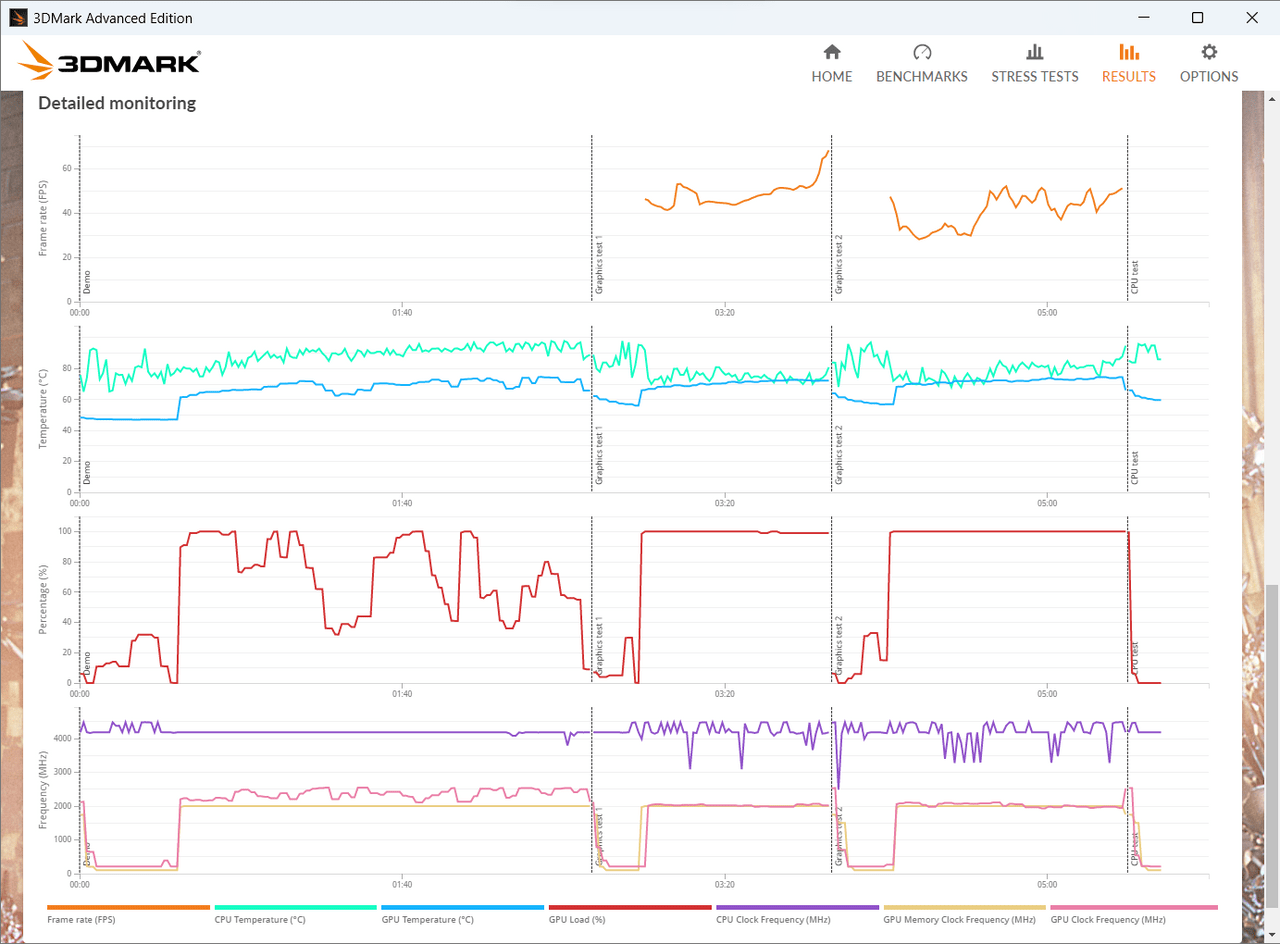Open the Options gear icon

click(x=1209, y=52)
